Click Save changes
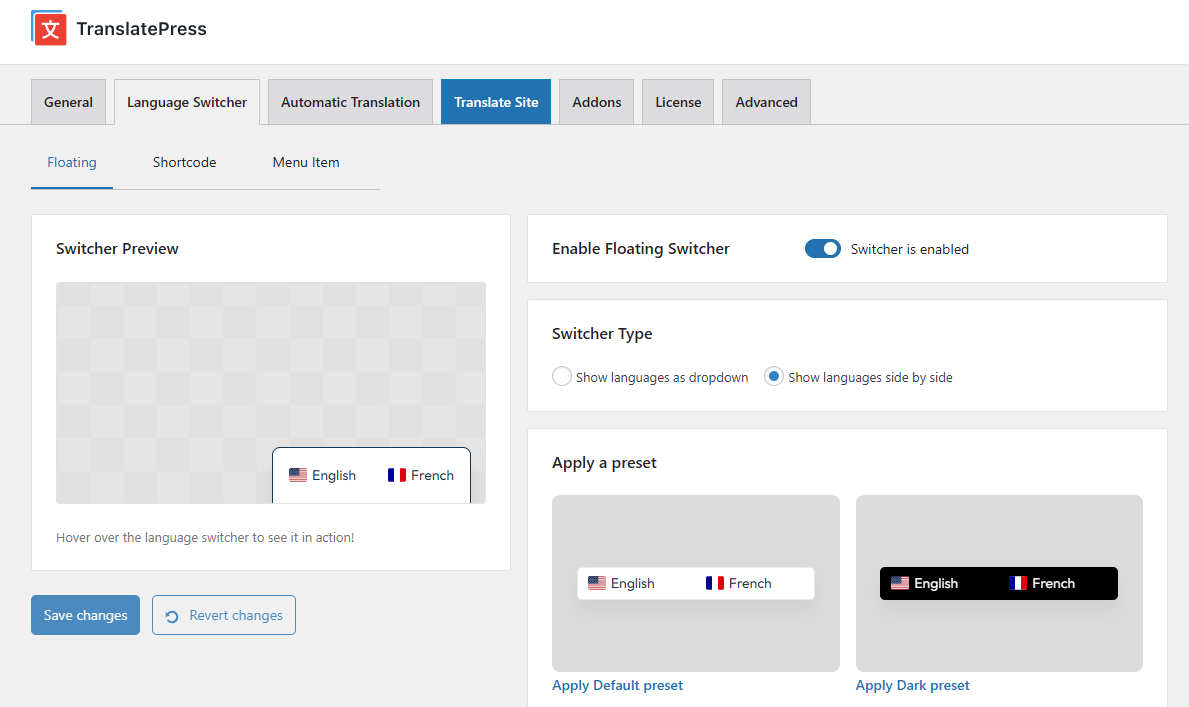Viewport: 1189px width, 707px height. (x=85, y=615)
